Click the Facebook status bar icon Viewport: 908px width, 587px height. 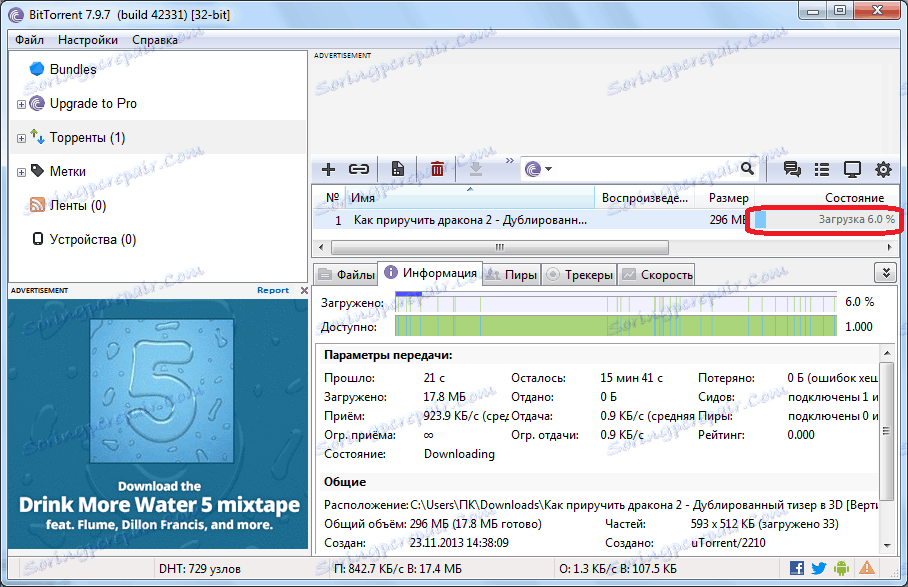797,568
